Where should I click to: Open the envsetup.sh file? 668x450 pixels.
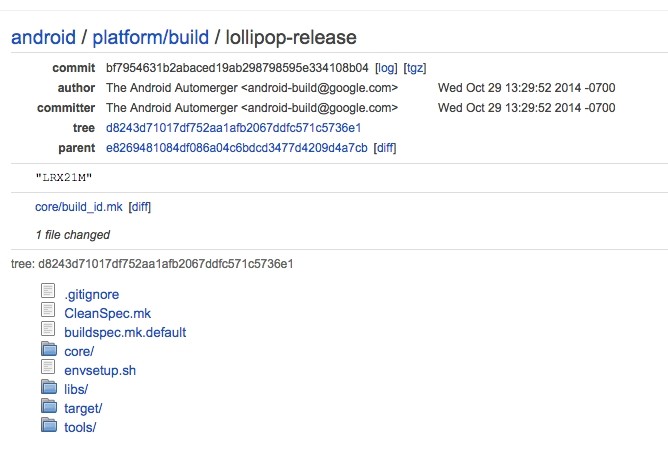point(99,370)
